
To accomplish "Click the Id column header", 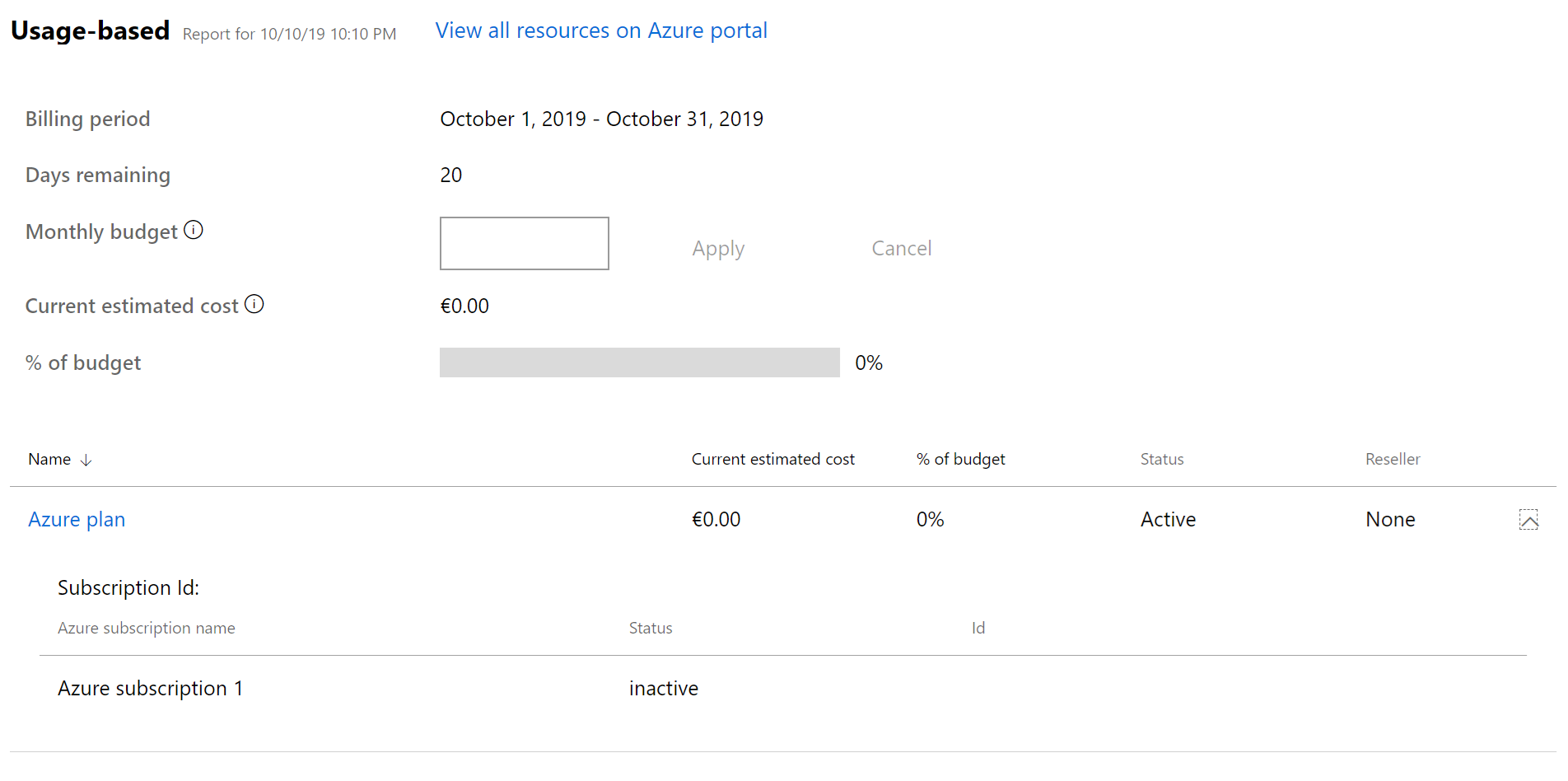I will 978,629.
